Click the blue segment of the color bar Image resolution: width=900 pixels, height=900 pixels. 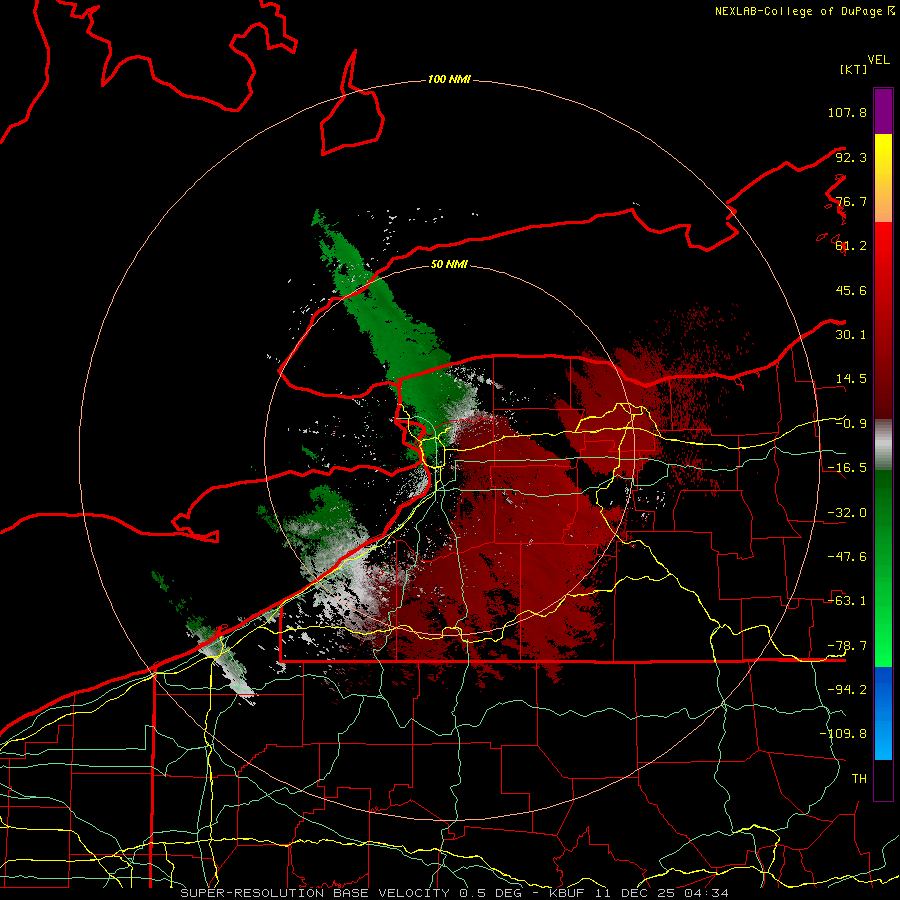[x=883, y=713]
